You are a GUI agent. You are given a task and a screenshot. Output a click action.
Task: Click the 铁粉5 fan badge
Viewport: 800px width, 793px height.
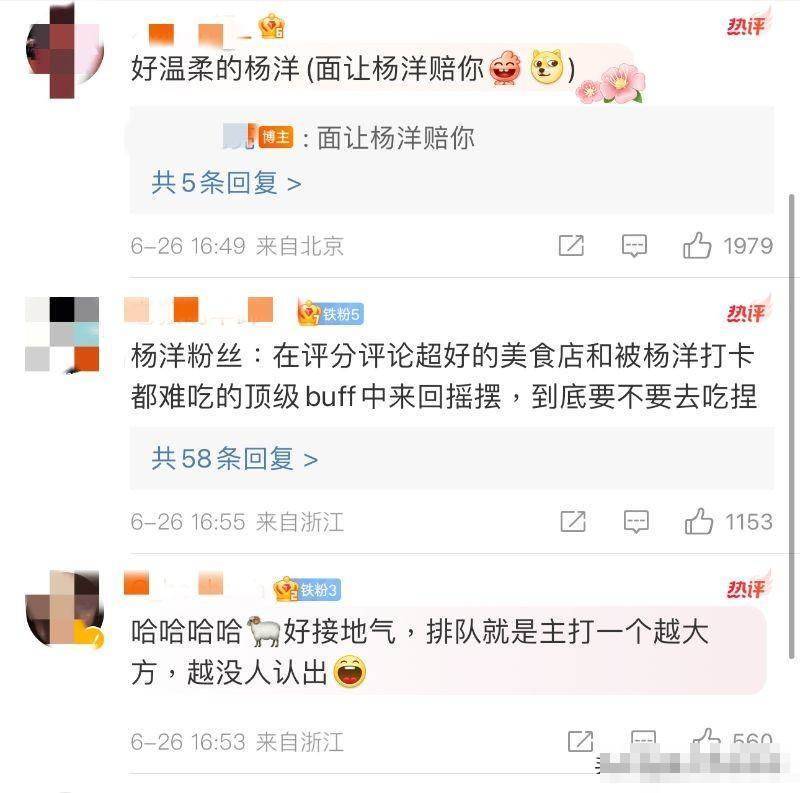tap(331, 313)
